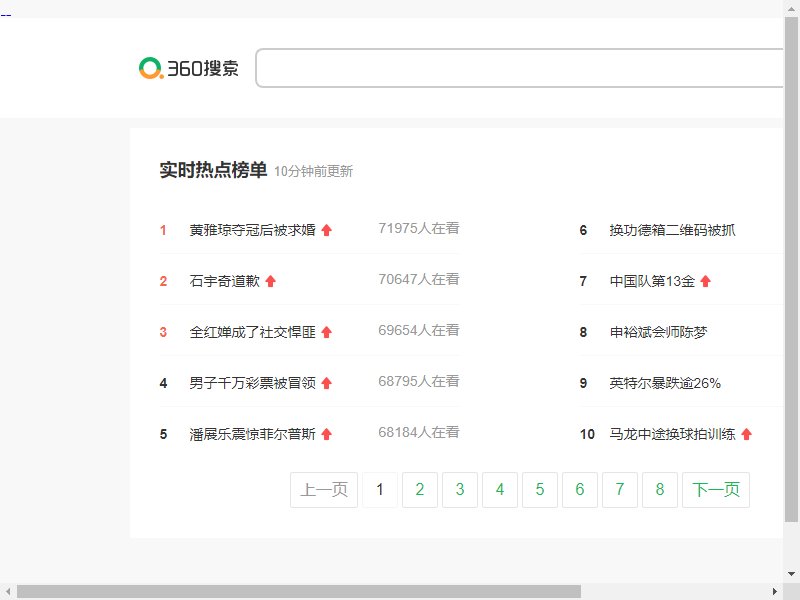Go to pagination page 8
Screen dimensions: 800x600
click(x=660, y=490)
